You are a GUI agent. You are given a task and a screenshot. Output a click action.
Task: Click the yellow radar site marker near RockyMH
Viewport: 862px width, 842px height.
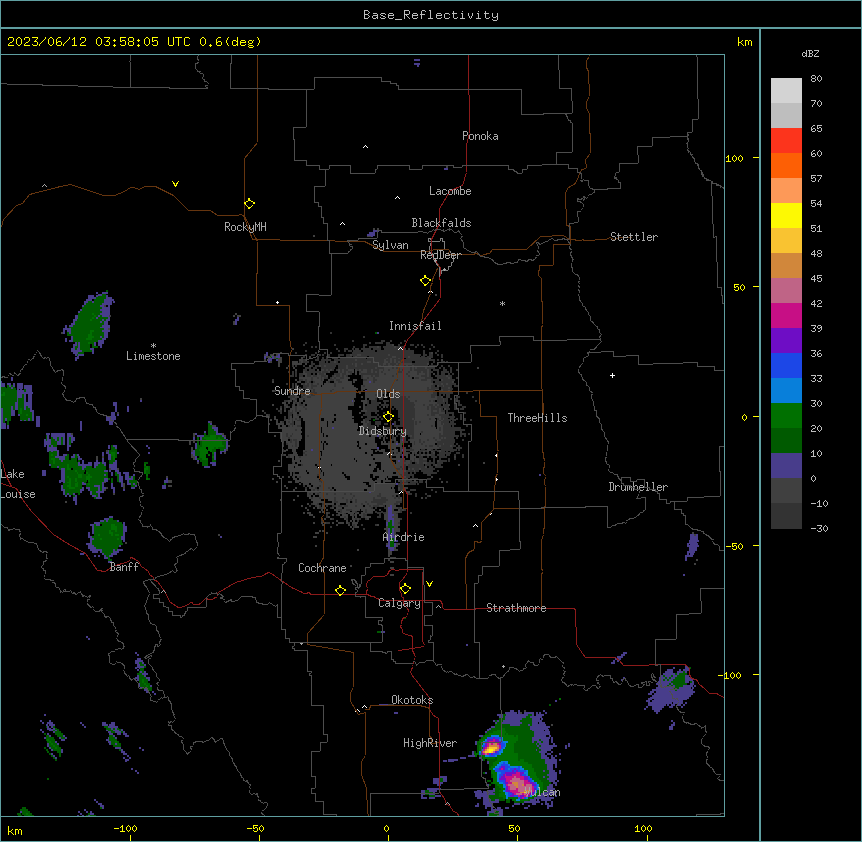coord(250,204)
